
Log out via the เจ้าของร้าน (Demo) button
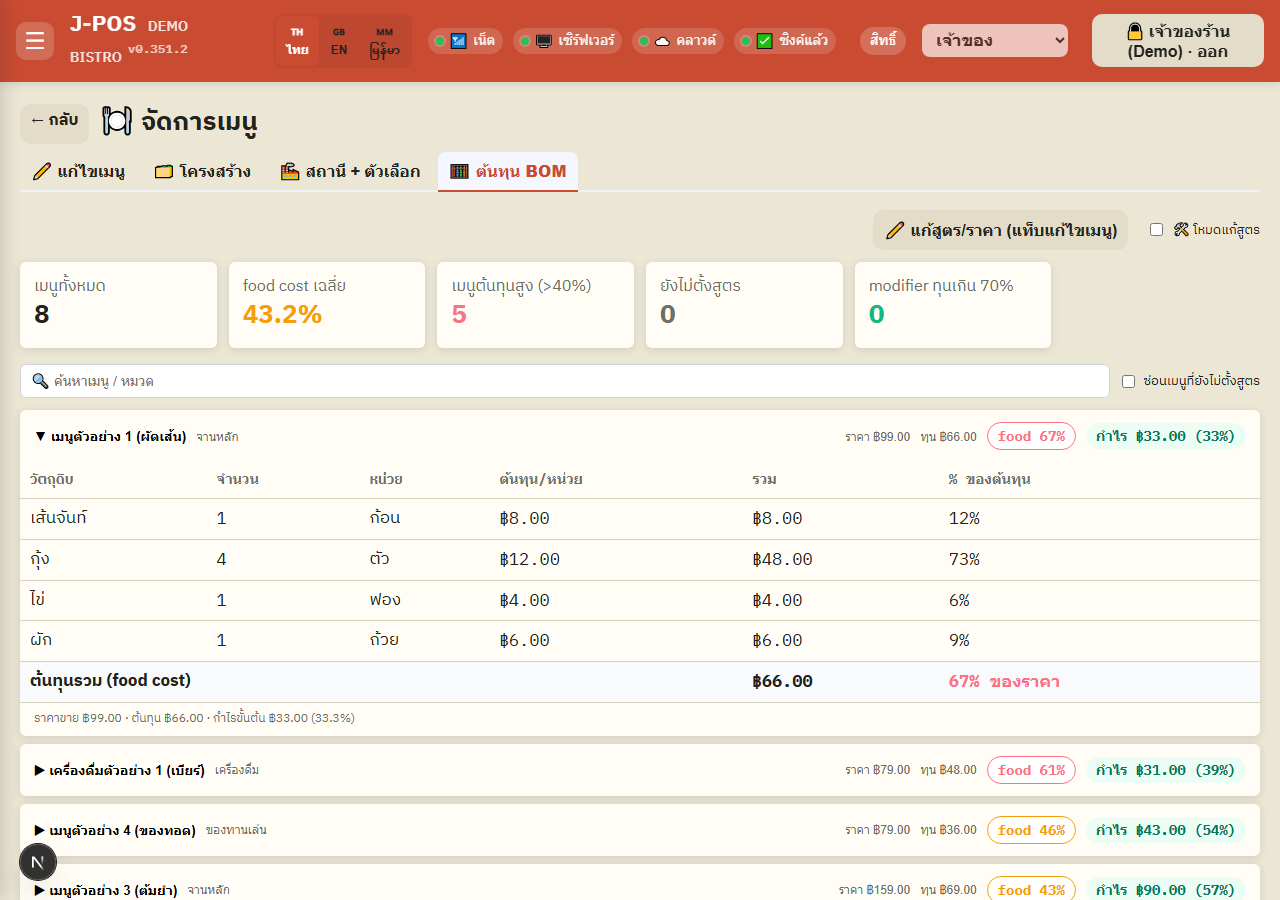point(1177,41)
